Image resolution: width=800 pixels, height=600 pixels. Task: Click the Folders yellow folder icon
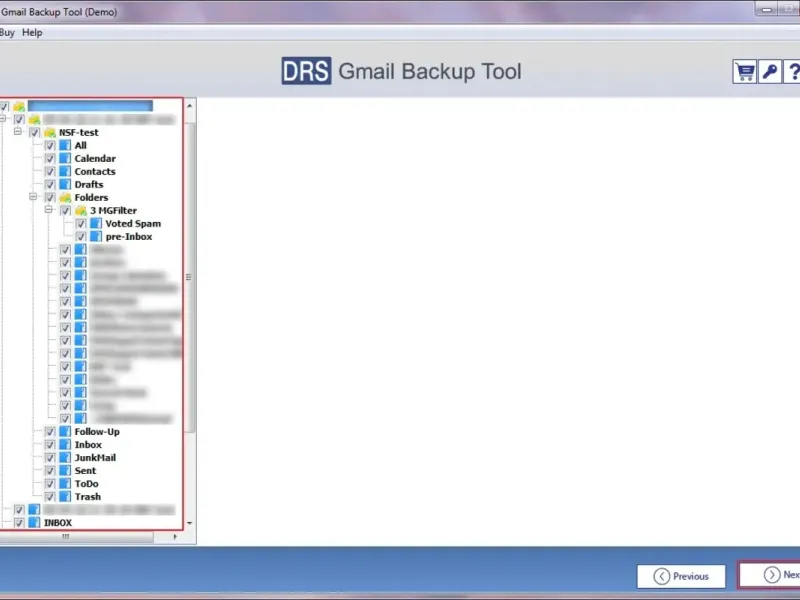point(65,197)
